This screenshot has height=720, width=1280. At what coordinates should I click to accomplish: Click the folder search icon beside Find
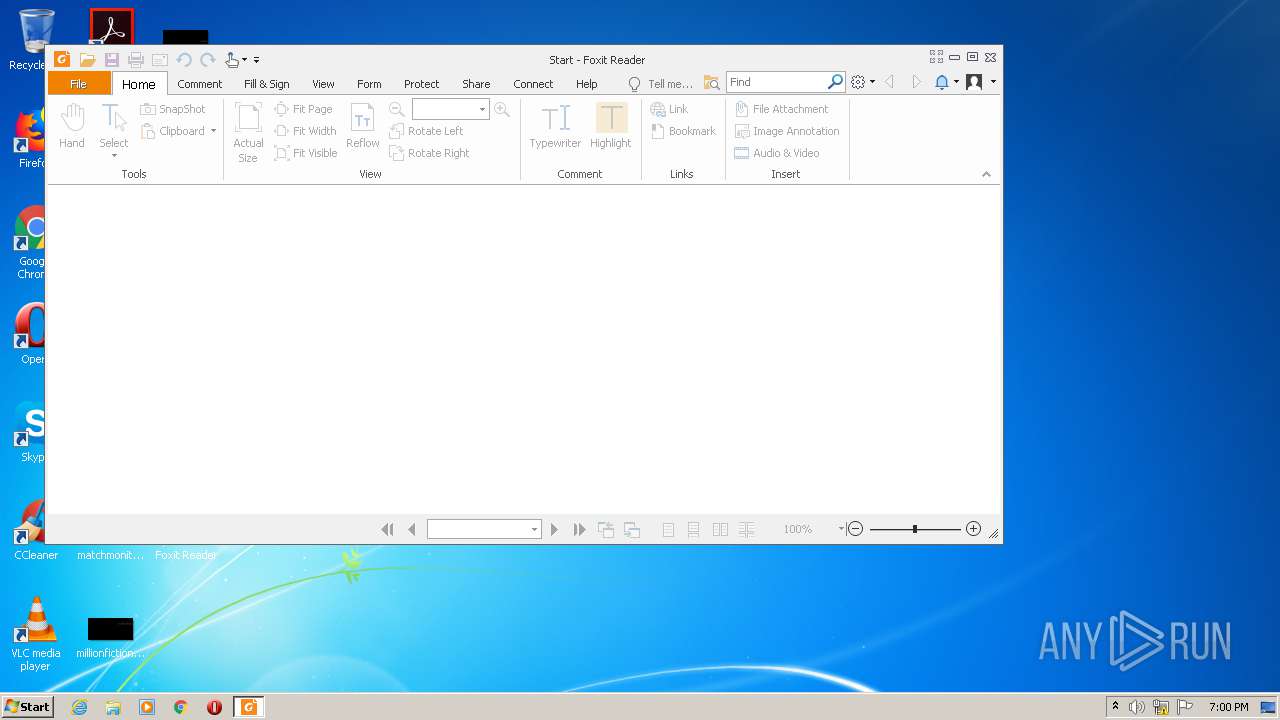[x=712, y=83]
